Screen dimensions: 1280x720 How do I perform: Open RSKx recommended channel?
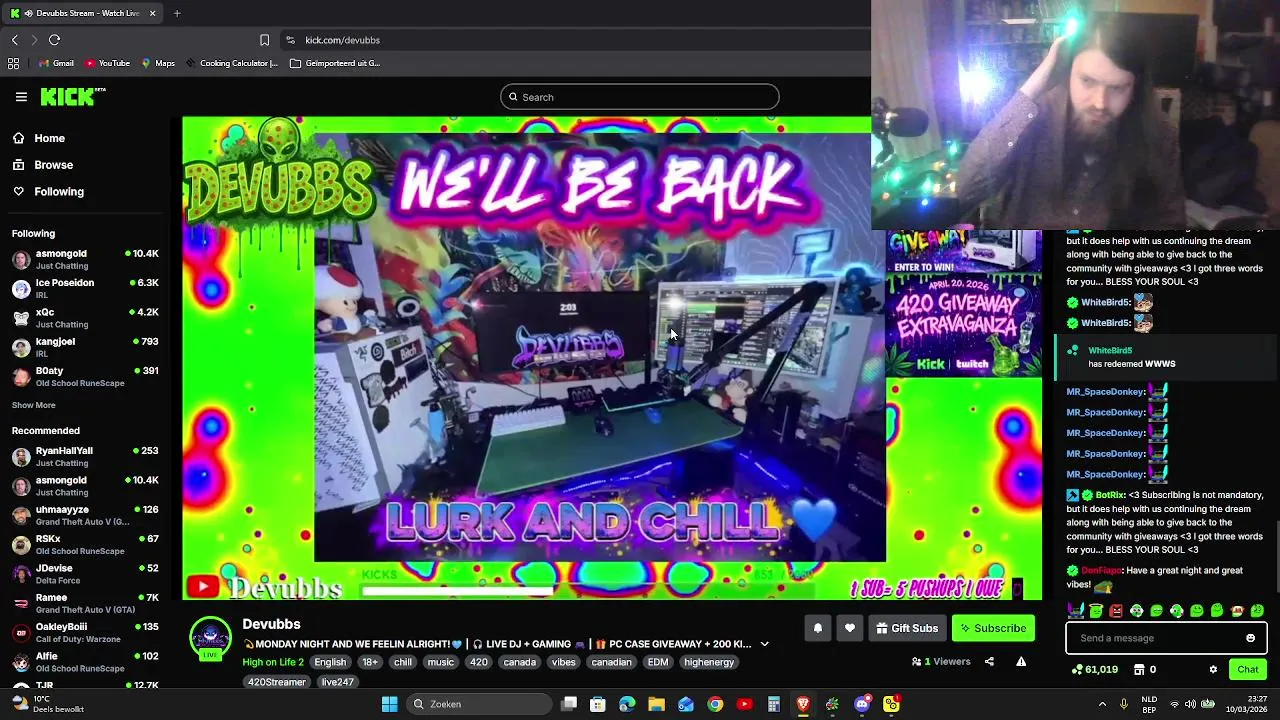(x=85, y=544)
